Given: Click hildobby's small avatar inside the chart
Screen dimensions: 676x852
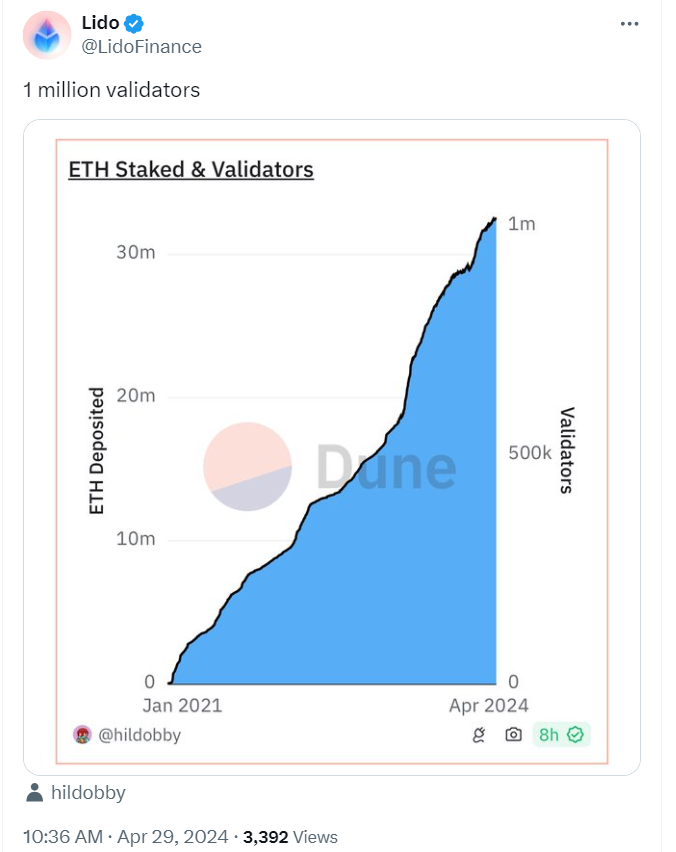Looking at the screenshot, I should pyautogui.click(x=83, y=735).
